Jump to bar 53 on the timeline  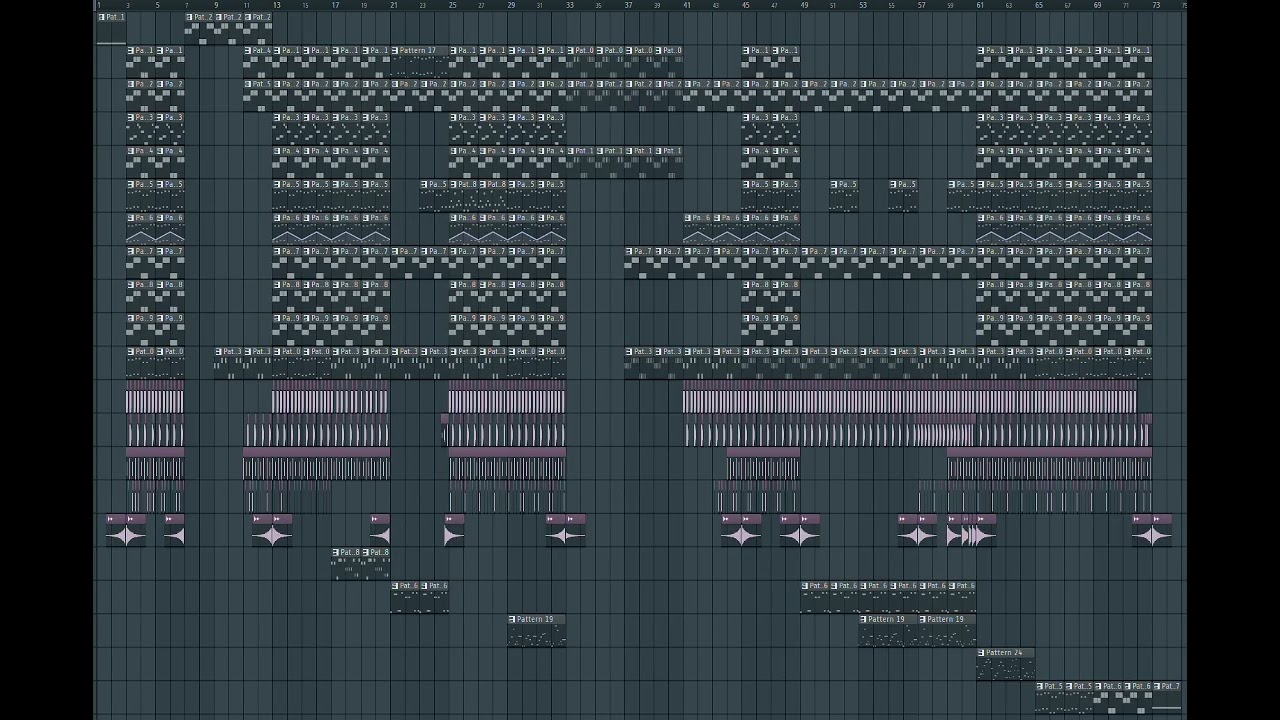[x=863, y=5]
